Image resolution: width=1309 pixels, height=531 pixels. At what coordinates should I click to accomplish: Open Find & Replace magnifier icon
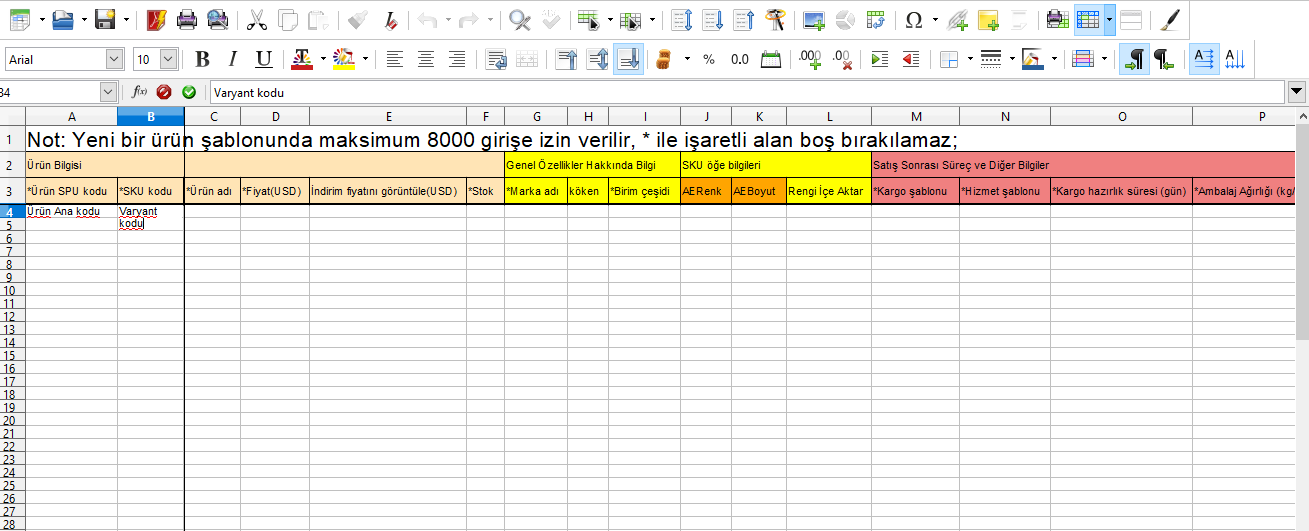tap(519, 19)
